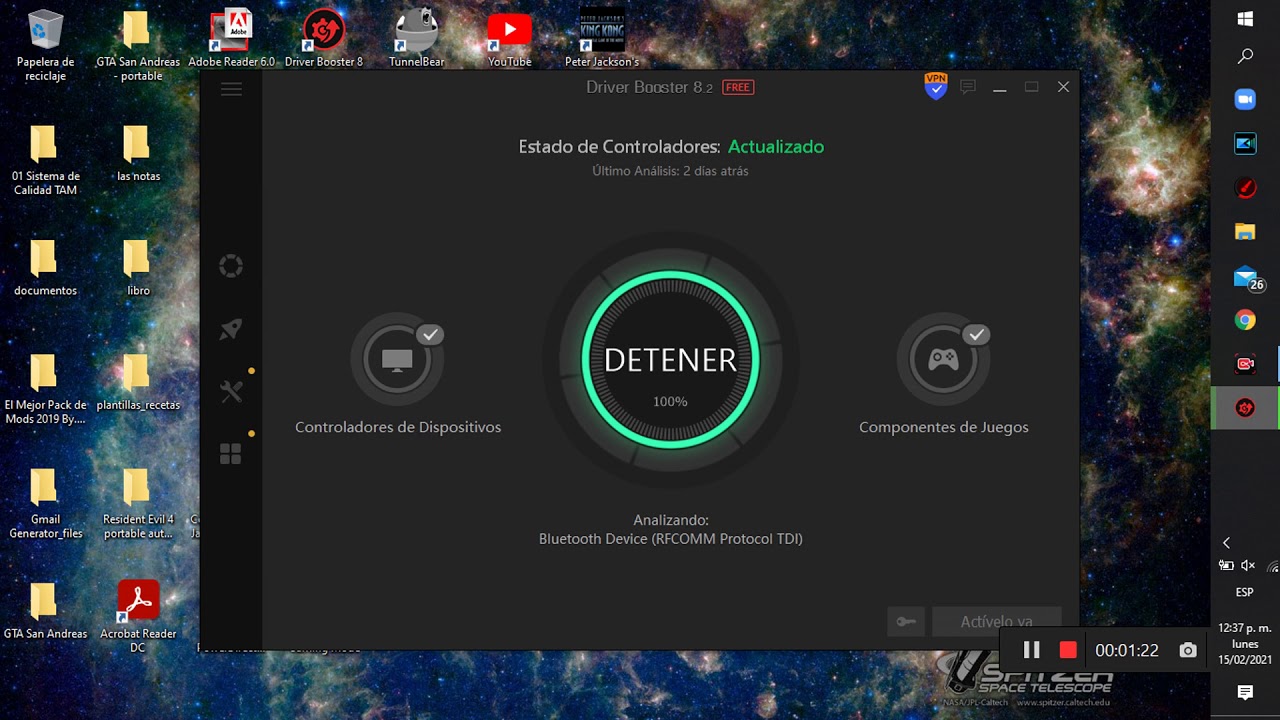Select the Adobe Reader 6.0 desktop shortcut
The image size is (1280, 720).
pyautogui.click(x=231, y=40)
